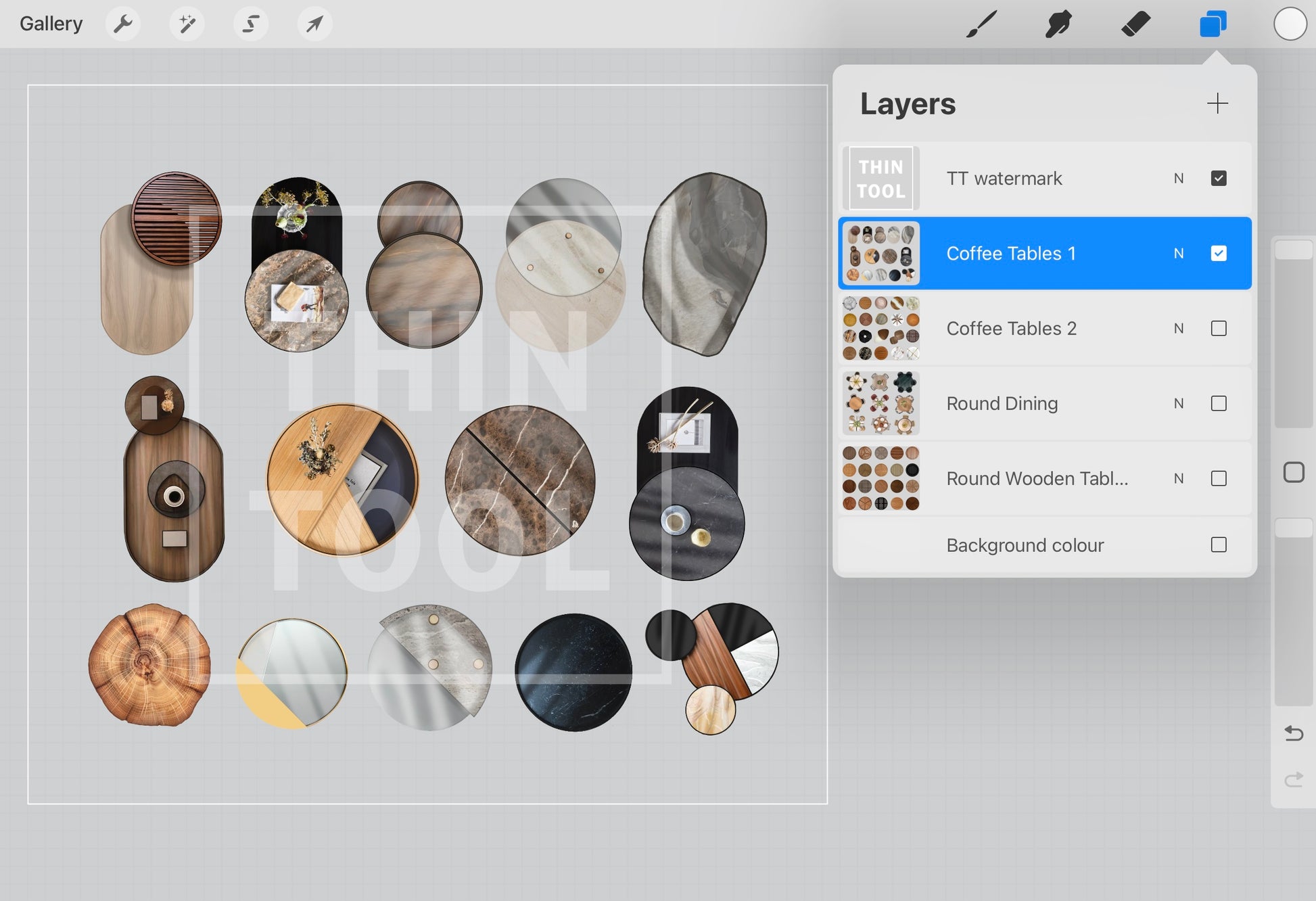The height and width of the screenshot is (901, 1316).
Task: Open the active colour picker circle
Action: pos(1290,24)
